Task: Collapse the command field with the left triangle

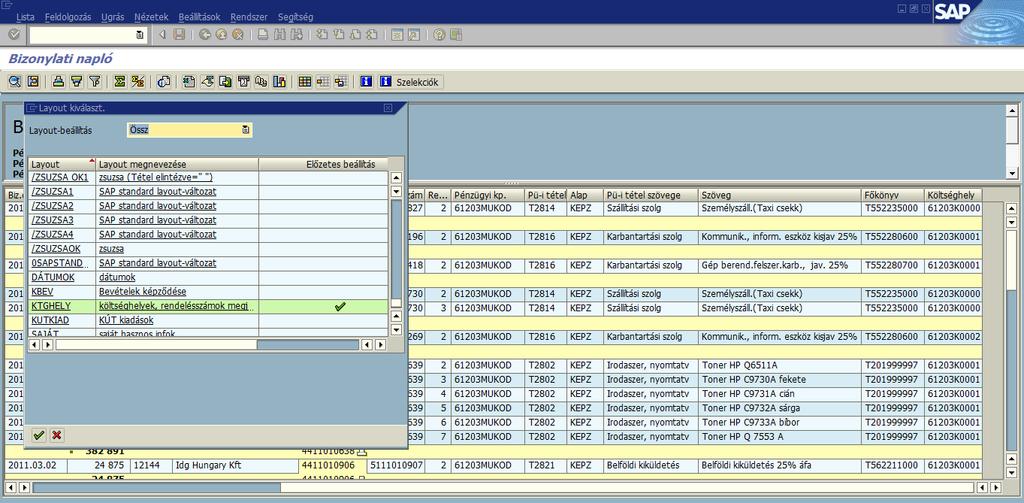Action: click(x=162, y=35)
